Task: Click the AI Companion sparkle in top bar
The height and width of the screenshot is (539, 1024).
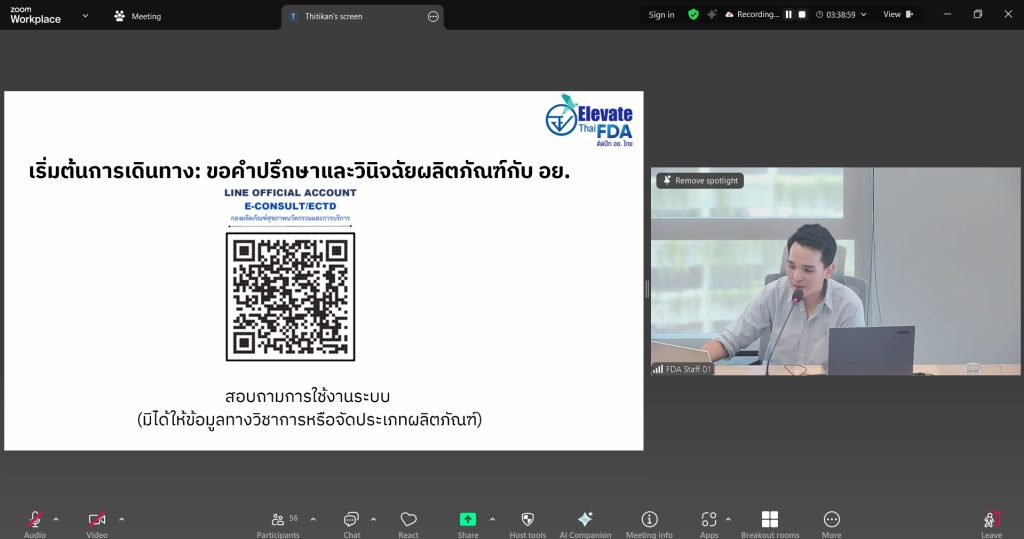Action: 711,14
